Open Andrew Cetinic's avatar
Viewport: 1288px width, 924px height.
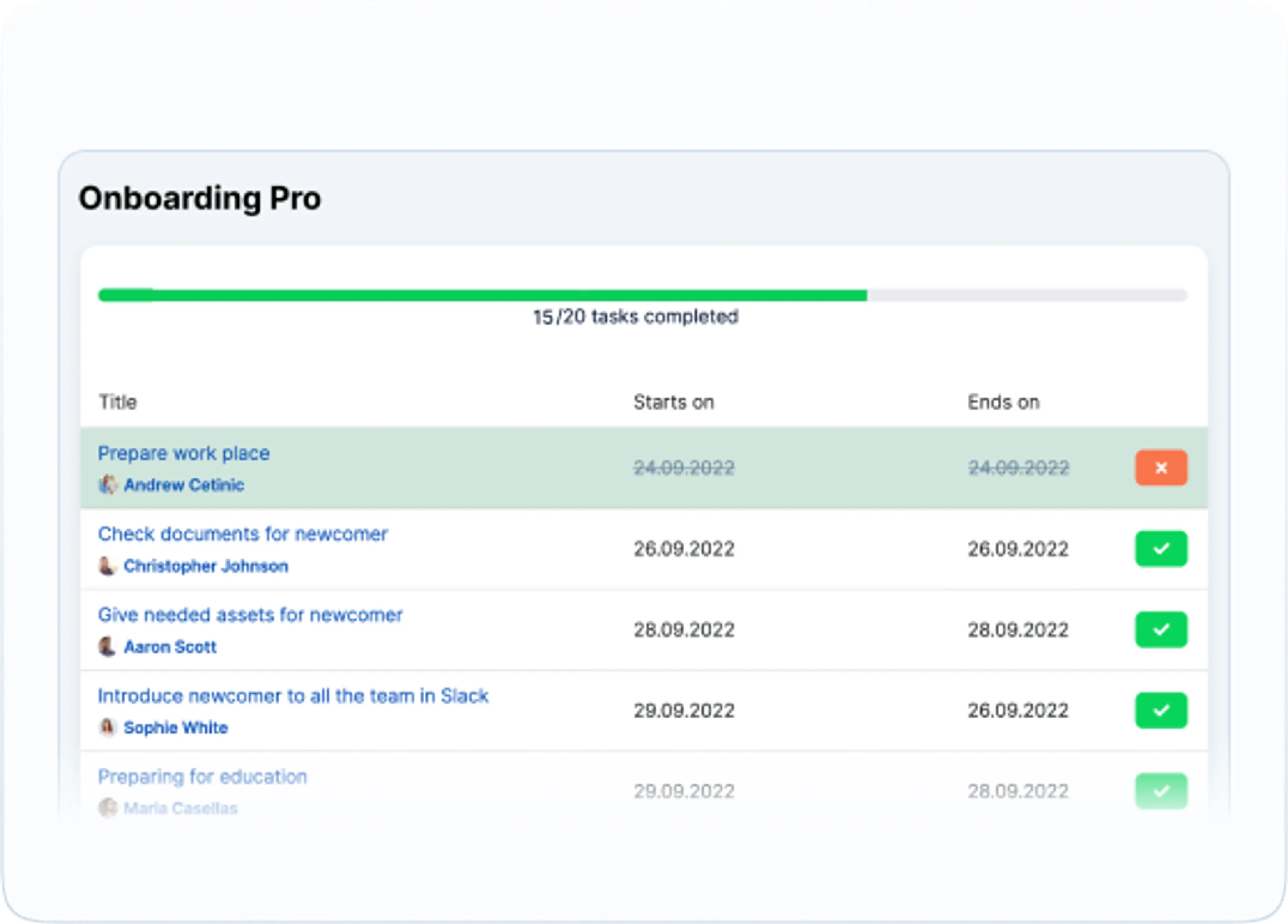click(107, 485)
